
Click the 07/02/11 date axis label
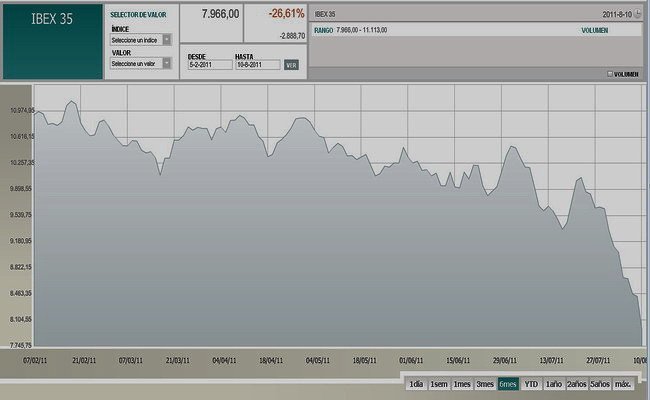(35, 360)
